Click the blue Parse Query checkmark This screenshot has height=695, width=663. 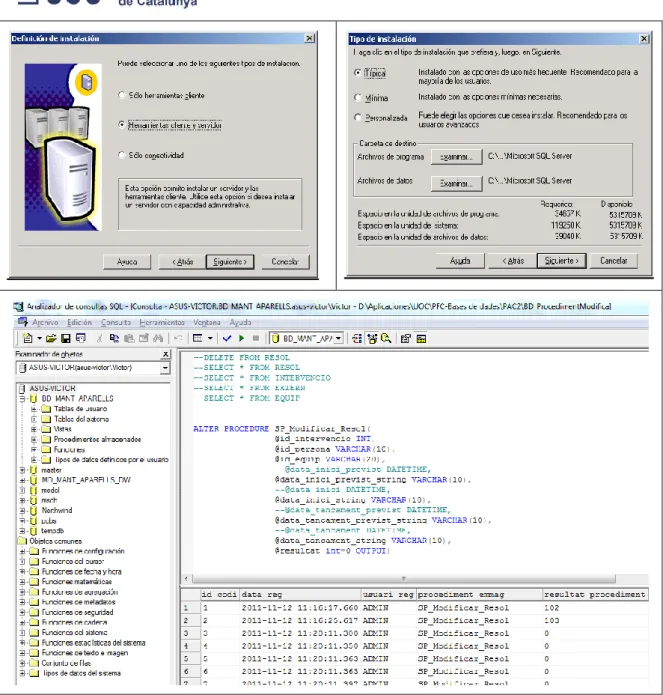click(x=227, y=339)
